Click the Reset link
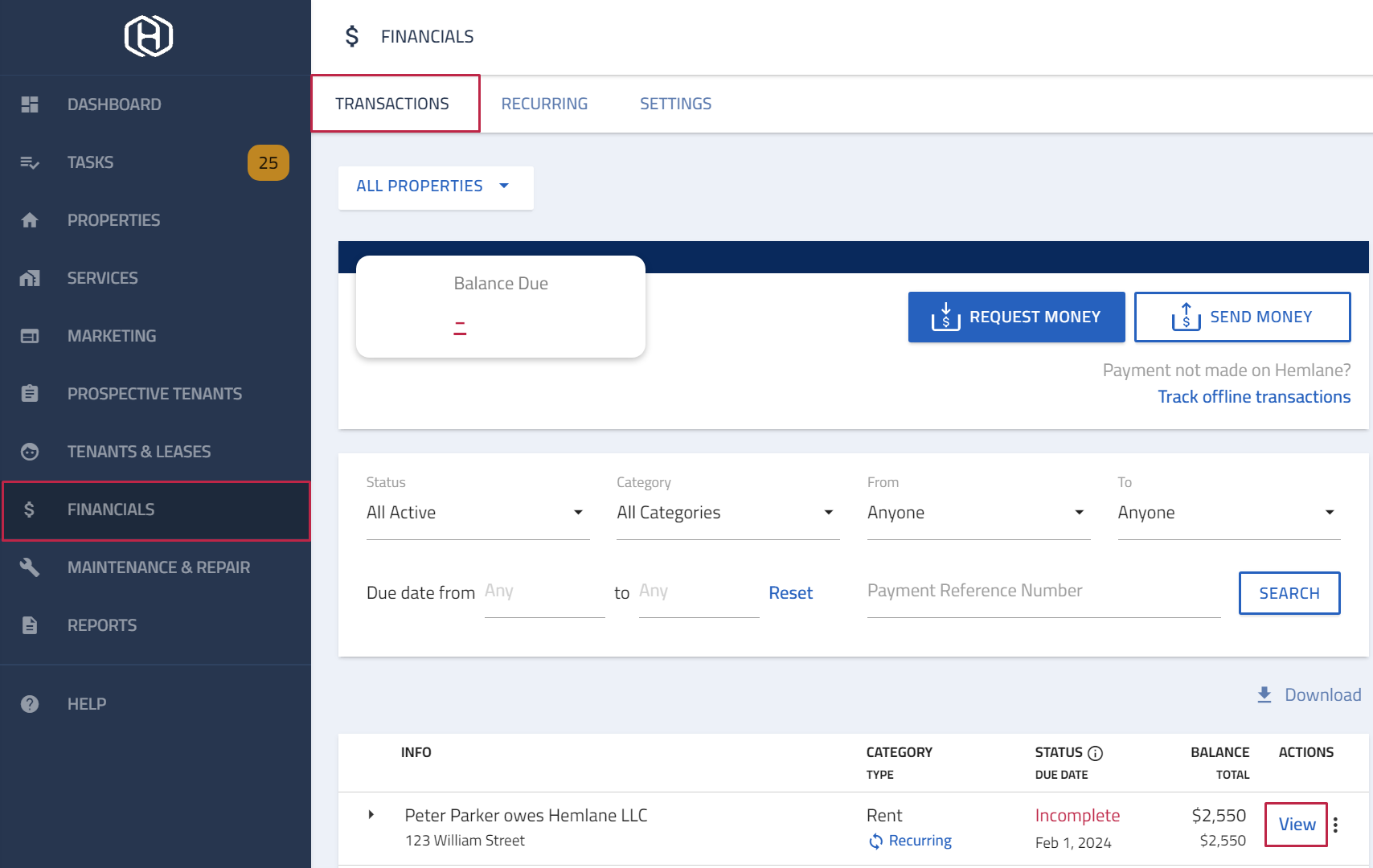 [790, 593]
